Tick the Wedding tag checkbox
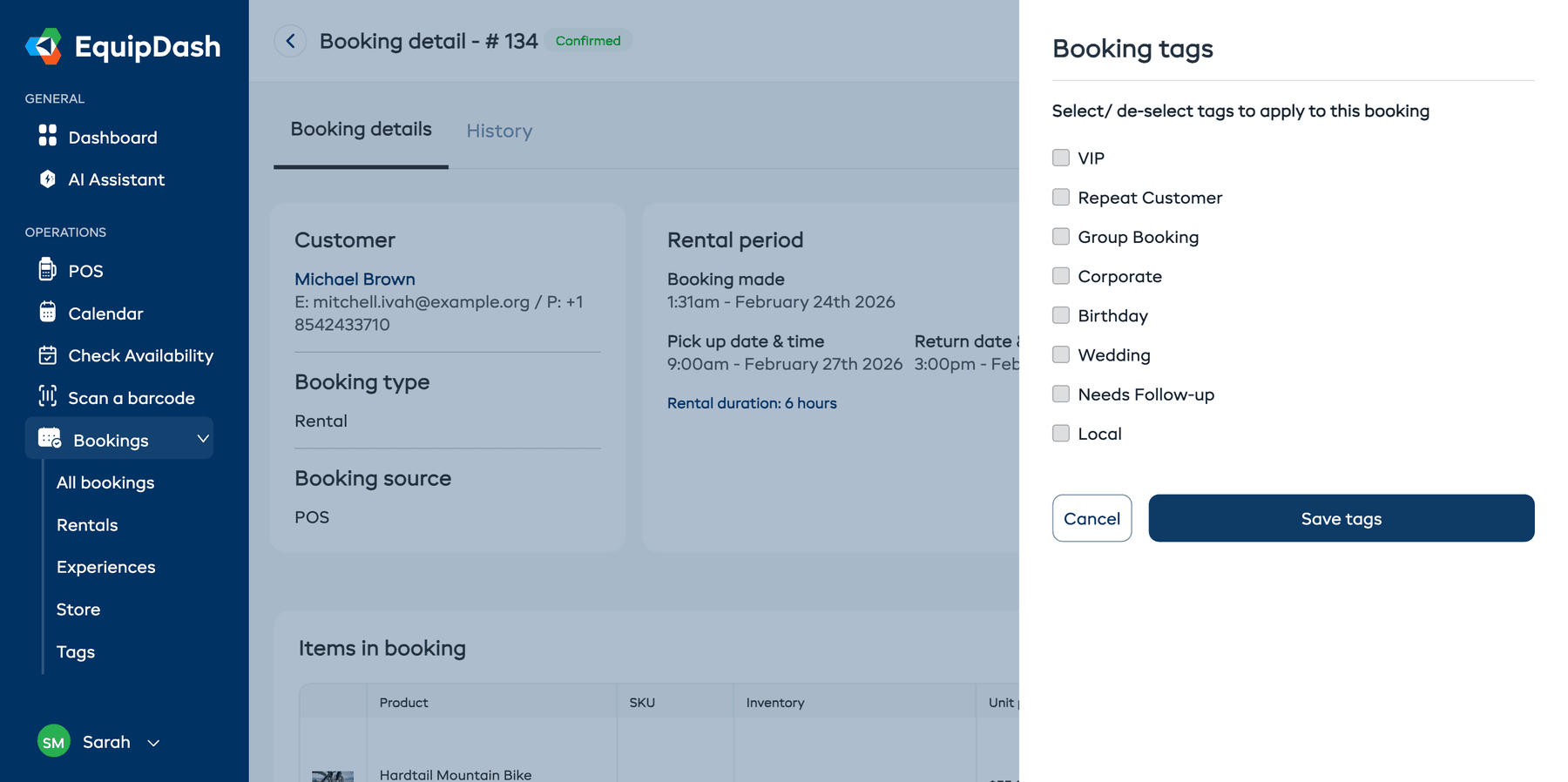The image size is (1568, 782). coord(1060,354)
